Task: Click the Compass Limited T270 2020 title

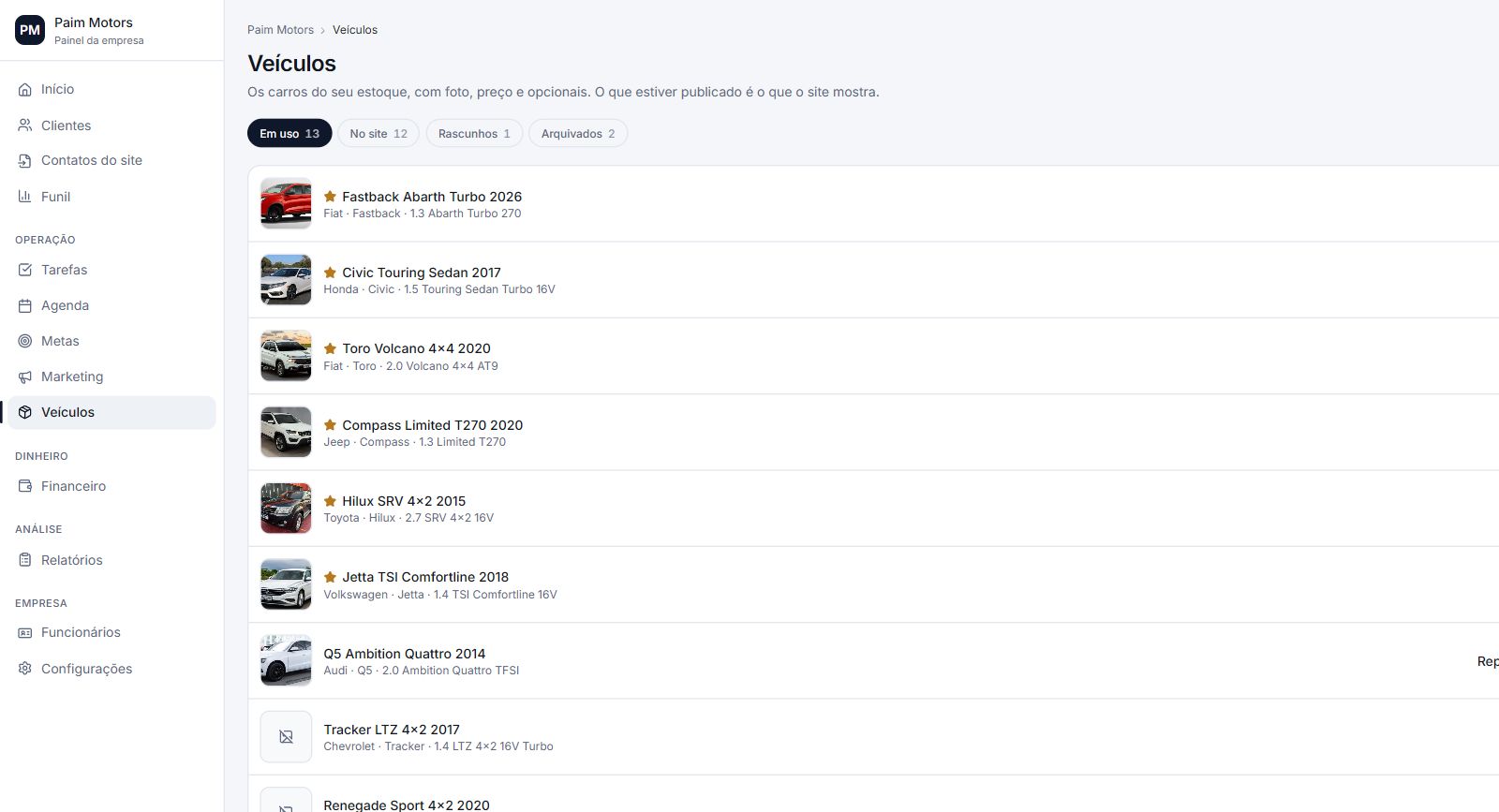Action: [433, 425]
